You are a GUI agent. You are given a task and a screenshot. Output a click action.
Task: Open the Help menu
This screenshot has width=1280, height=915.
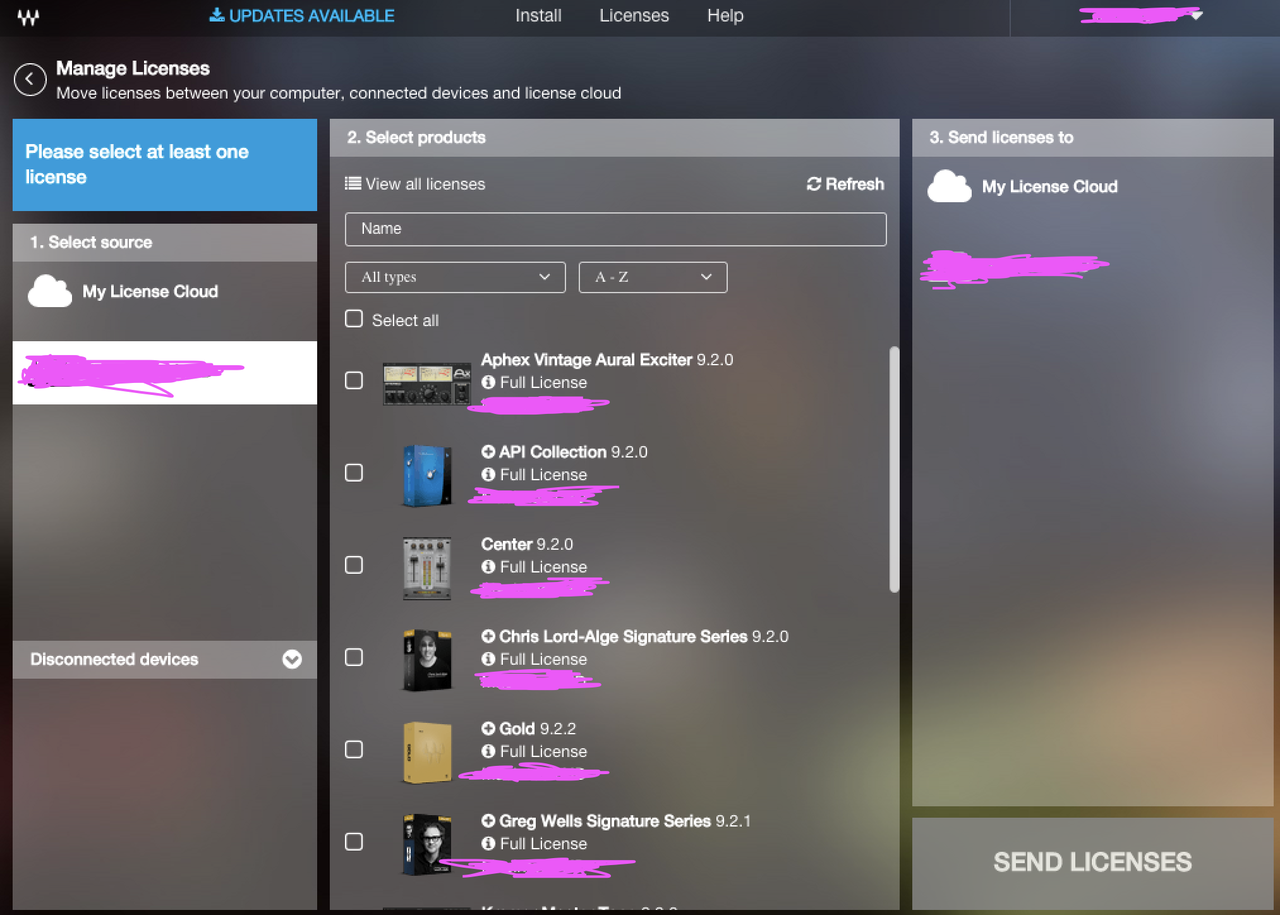pos(725,16)
